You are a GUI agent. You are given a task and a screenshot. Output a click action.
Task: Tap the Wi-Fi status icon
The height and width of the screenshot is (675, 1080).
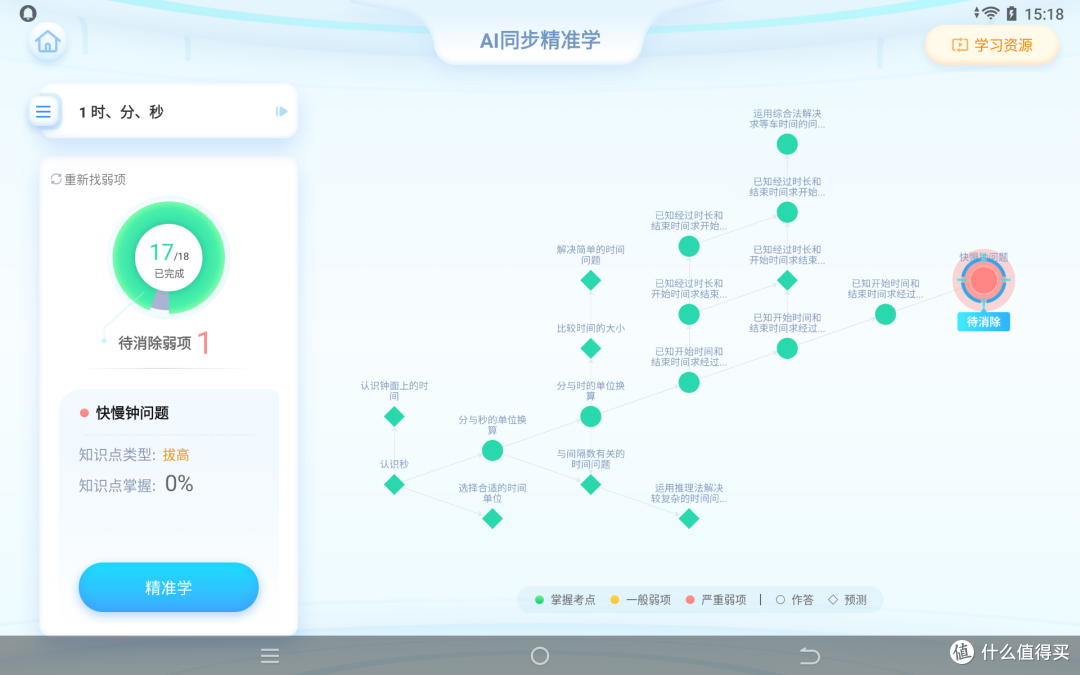990,13
